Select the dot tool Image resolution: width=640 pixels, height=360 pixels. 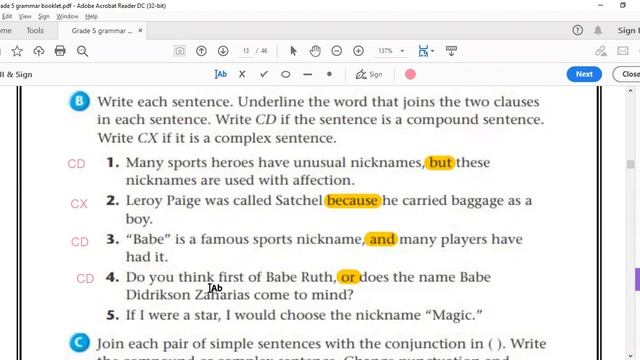[329, 74]
